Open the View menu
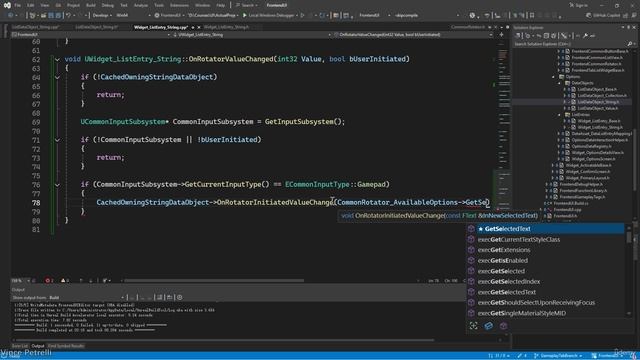This screenshot has height=360, width=640. tap(45, 5)
